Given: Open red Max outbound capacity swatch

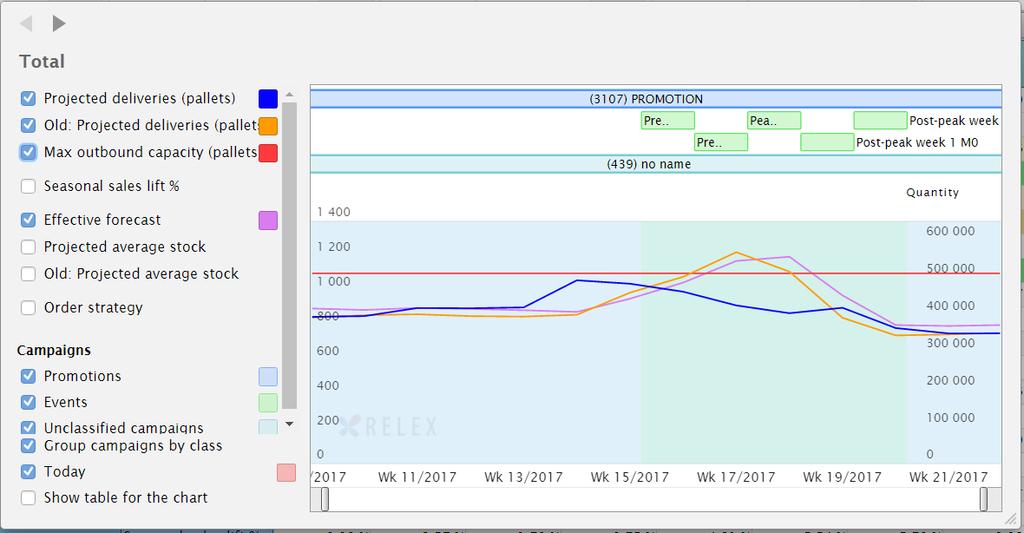Looking at the screenshot, I should (x=268, y=153).
